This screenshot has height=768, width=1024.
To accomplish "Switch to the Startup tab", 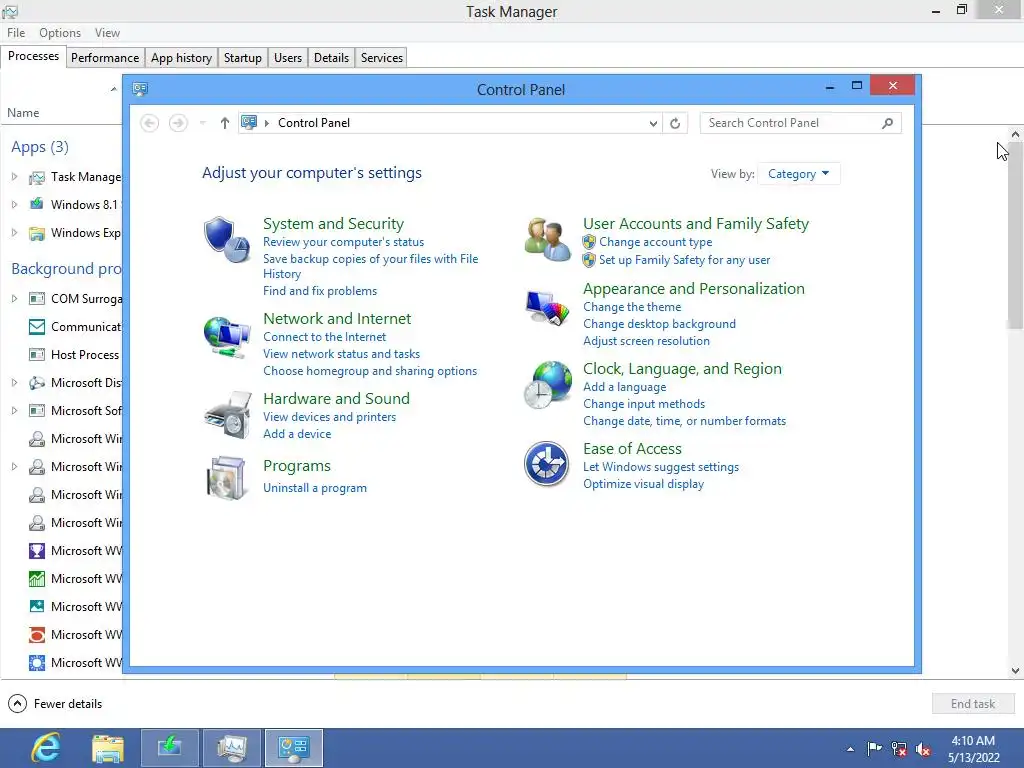I will click(x=242, y=57).
